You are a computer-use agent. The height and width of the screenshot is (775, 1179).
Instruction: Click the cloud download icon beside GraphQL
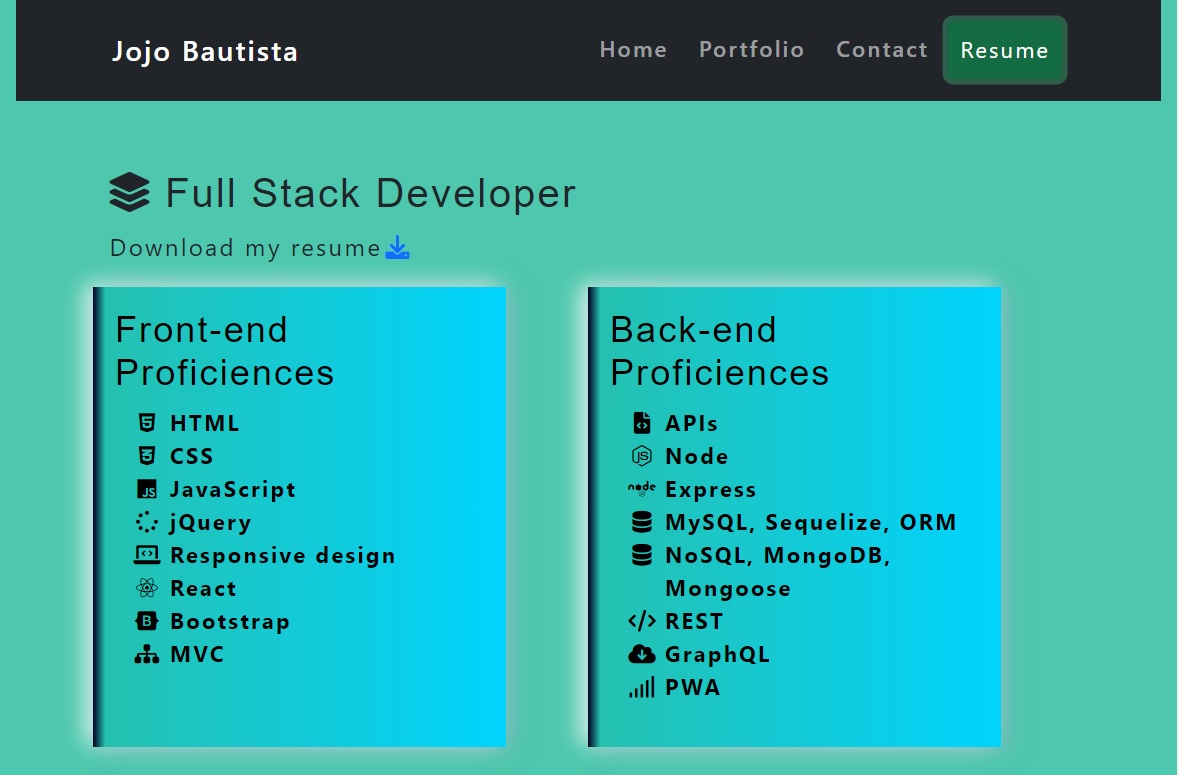pyautogui.click(x=641, y=654)
